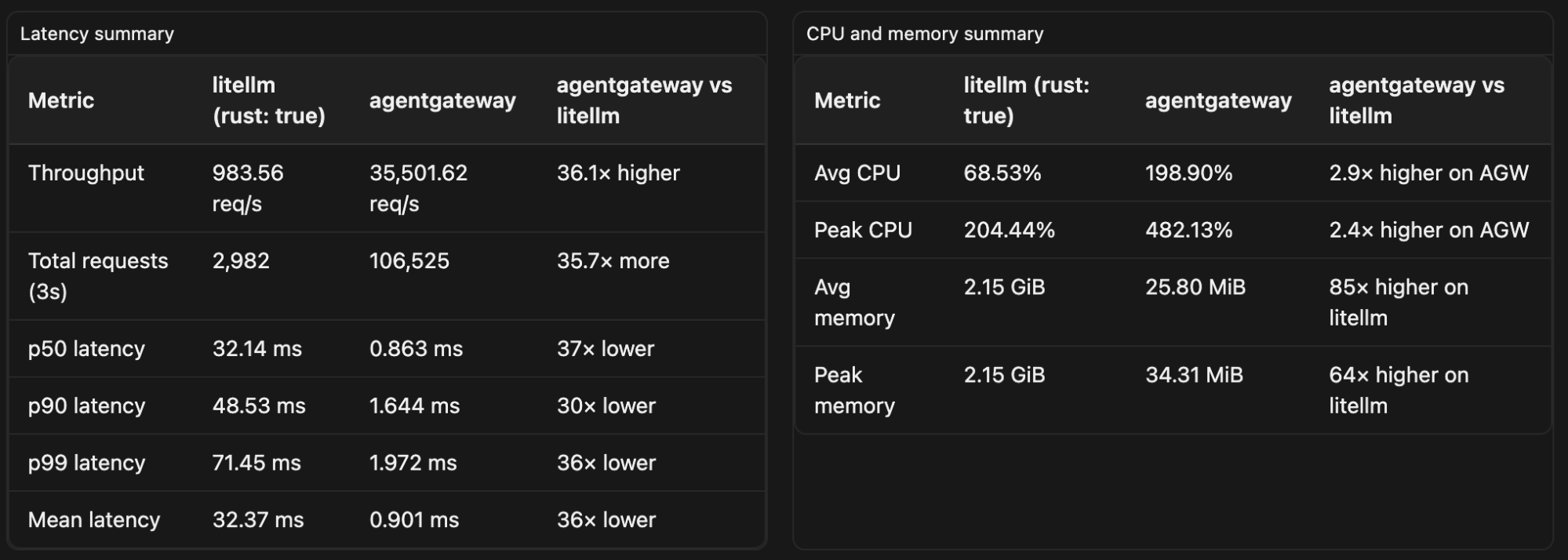The image size is (1568, 560).
Task: Select the 36.1× higher comparison cell
Action: tap(618, 173)
